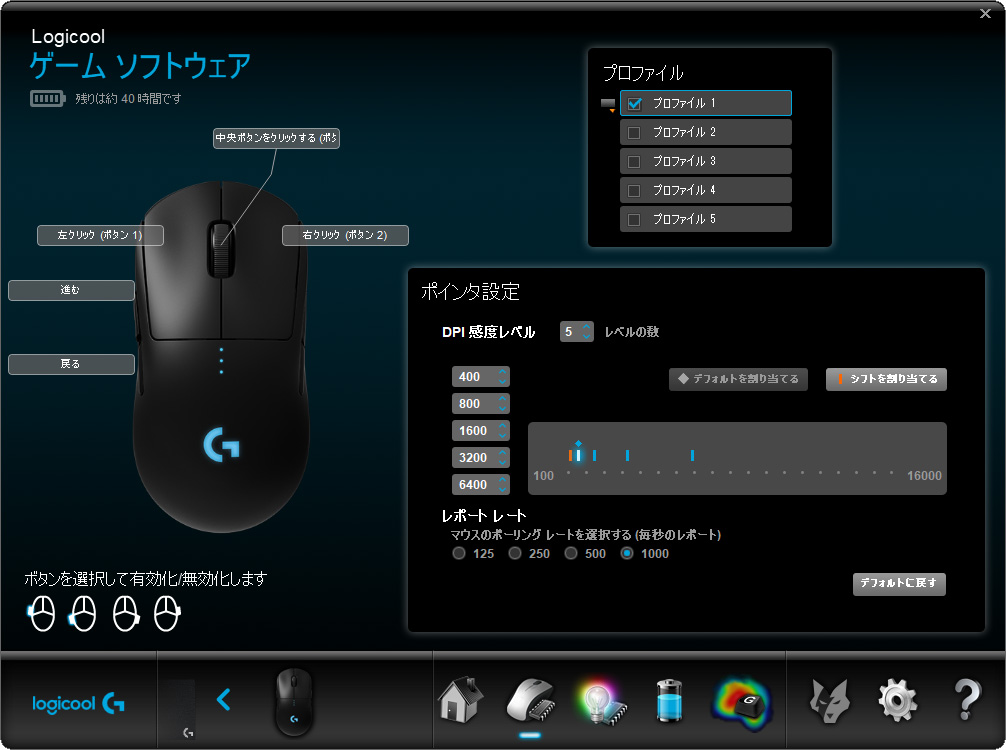Click the logicool G logo
The height and width of the screenshot is (750, 1006).
pyautogui.click(x=78, y=704)
